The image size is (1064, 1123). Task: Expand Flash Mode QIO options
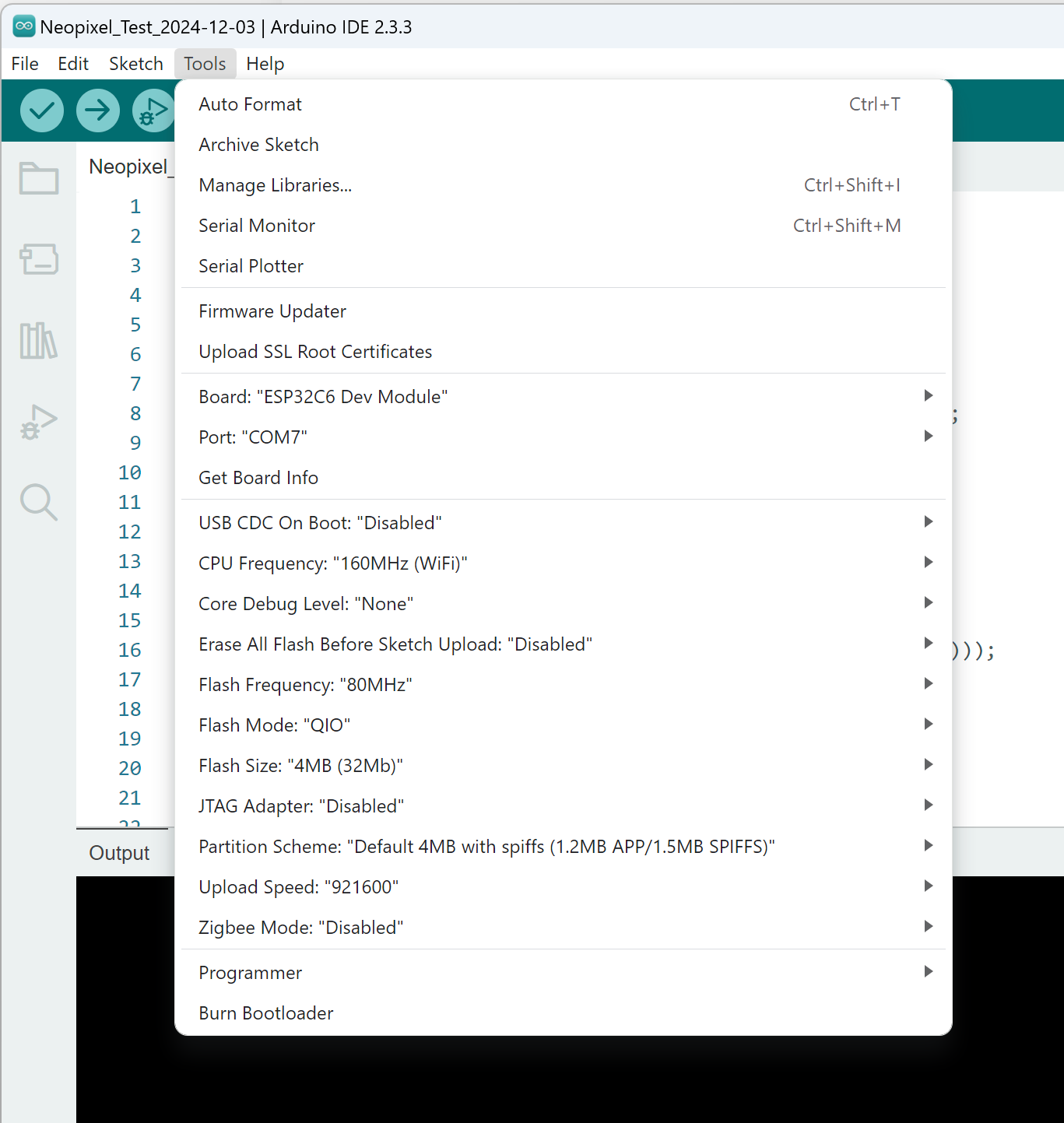click(x=564, y=725)
